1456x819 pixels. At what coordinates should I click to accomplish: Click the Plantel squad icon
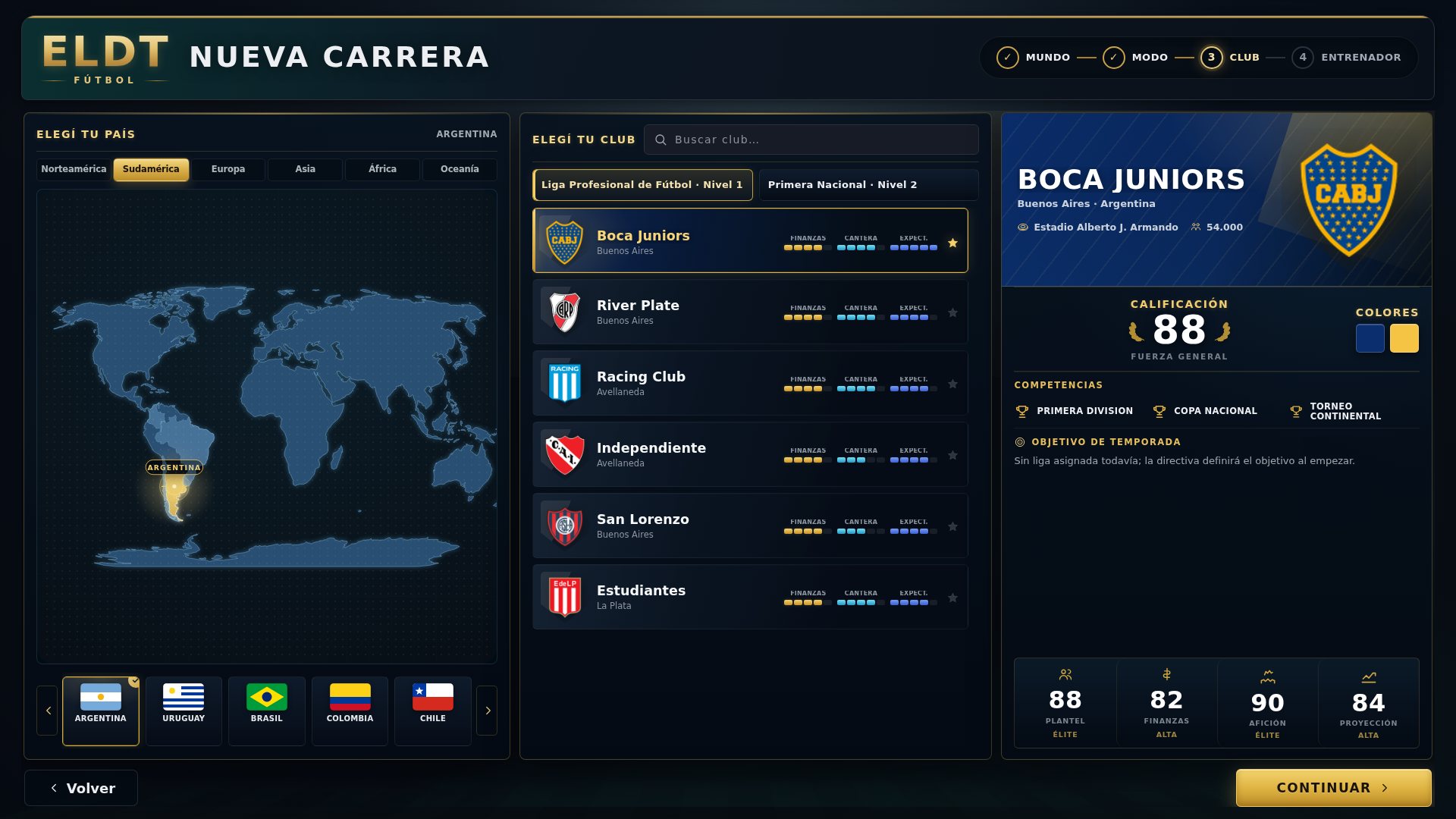[x=1065, y=674]
